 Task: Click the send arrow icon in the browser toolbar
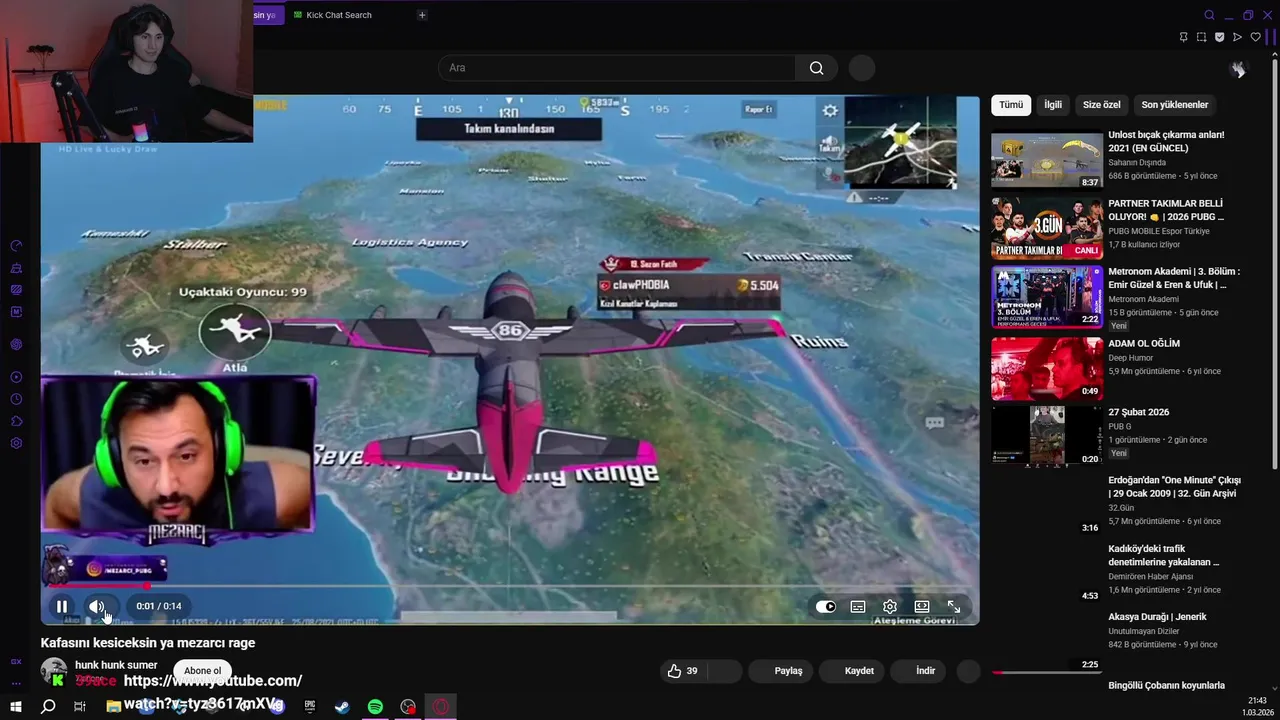(1238, 37)
